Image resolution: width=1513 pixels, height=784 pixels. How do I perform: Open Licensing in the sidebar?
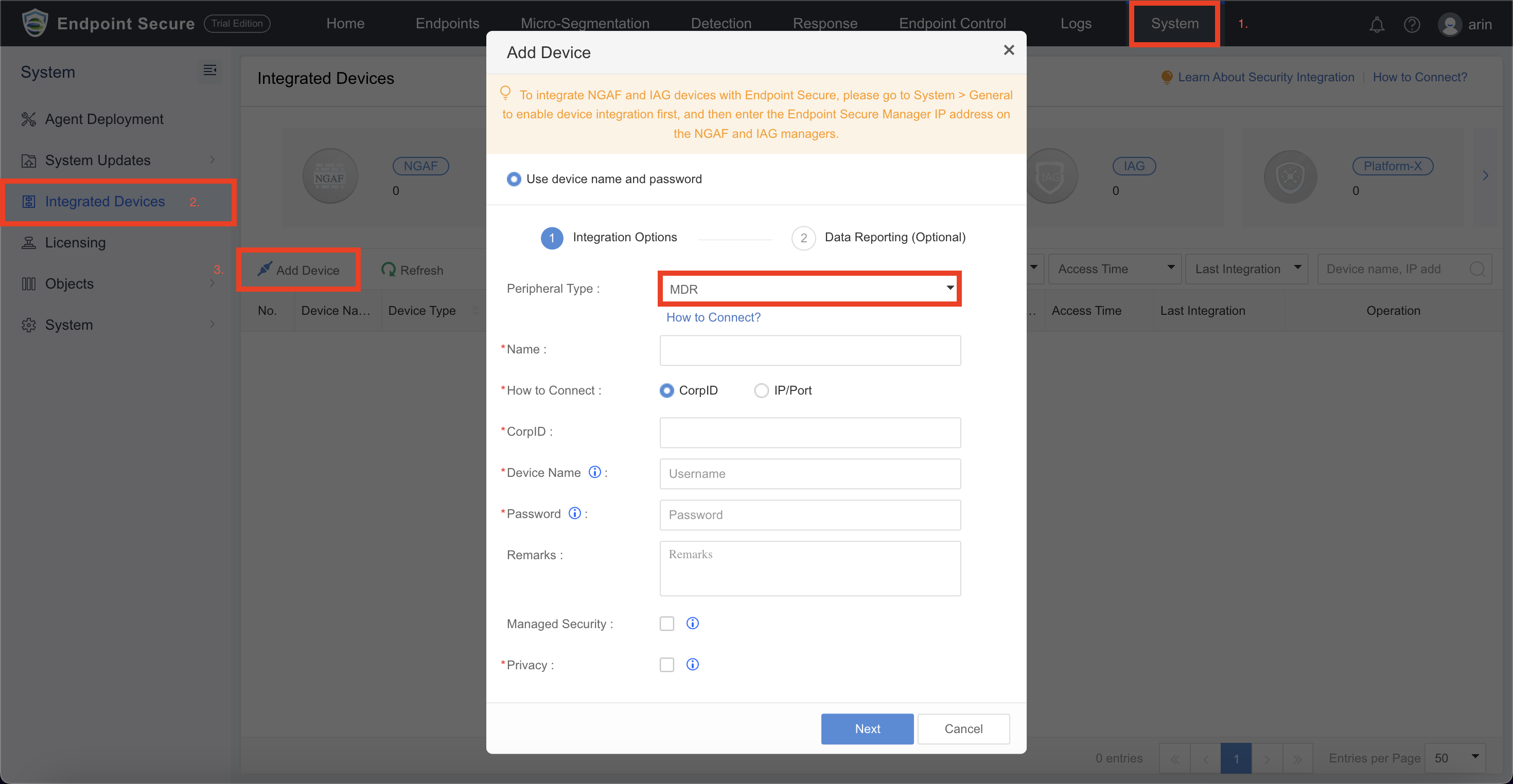(75, 242)
